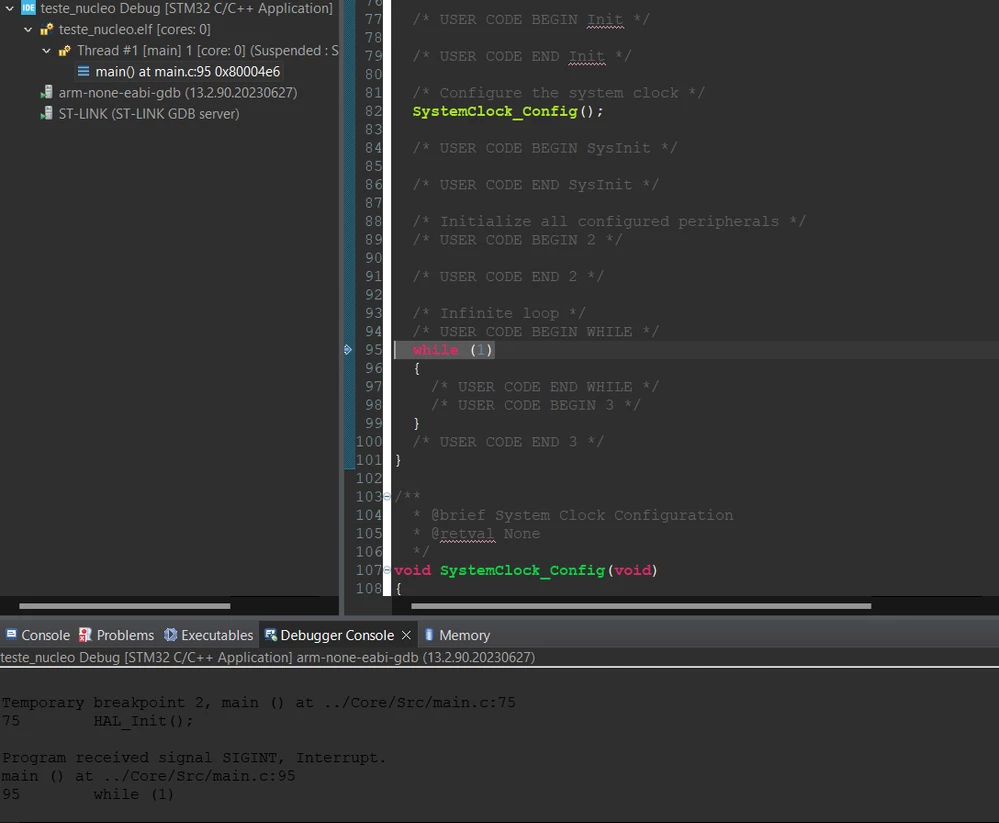Click the Thread #1 suspended thread icon

pyautogui.click(x=65, y=50)
